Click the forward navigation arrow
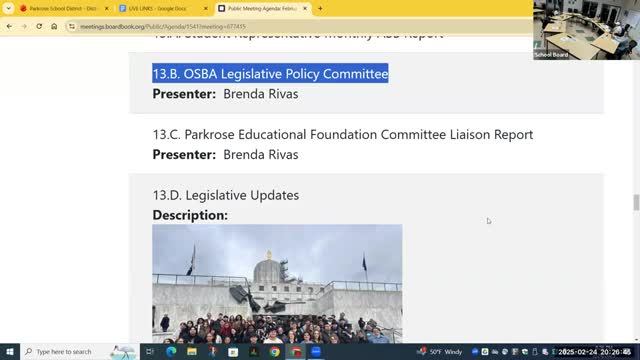The height and width of the screenshot is (360, 640). point(24,26)
